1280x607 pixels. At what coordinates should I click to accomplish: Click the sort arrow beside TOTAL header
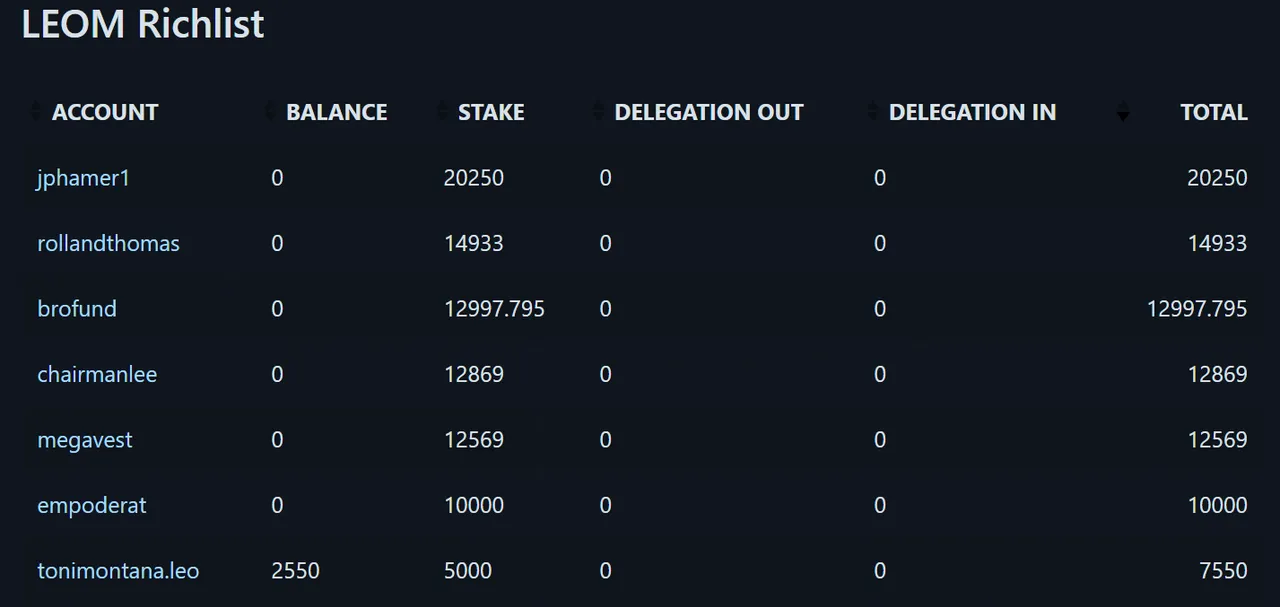click(x=1123, y=112)
